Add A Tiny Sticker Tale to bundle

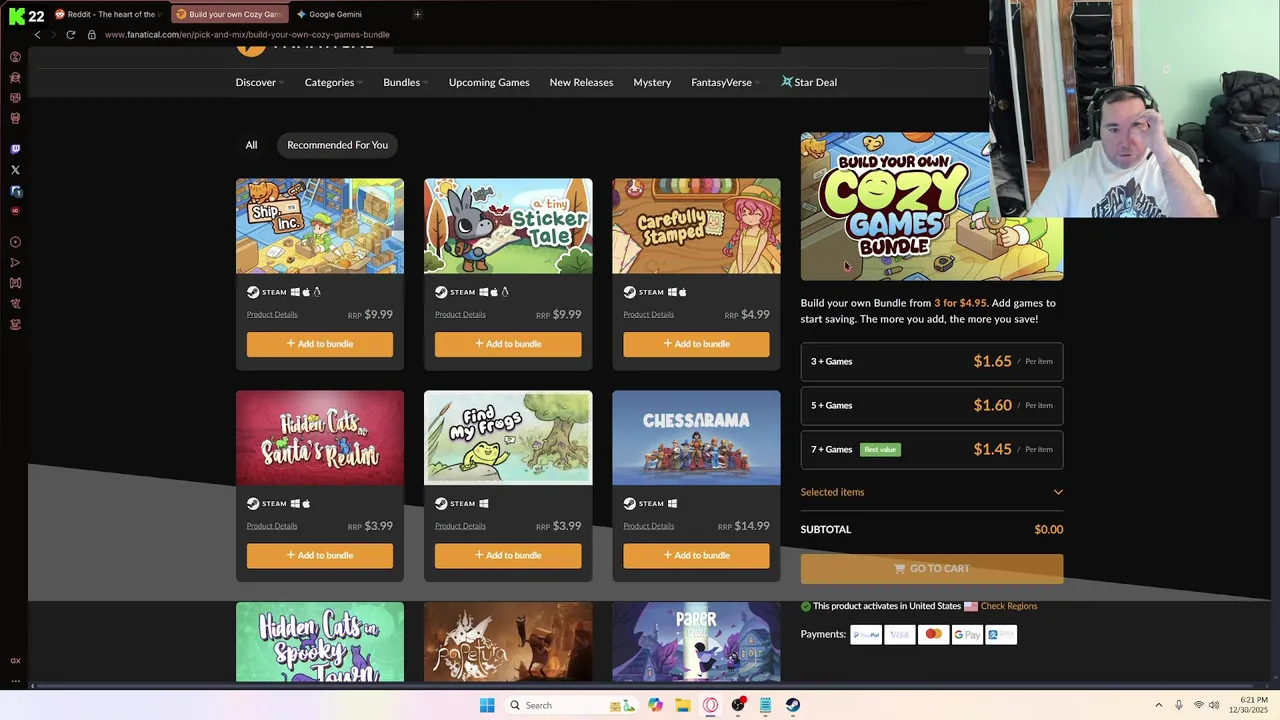pyautogui.click(x=508, y=344)
